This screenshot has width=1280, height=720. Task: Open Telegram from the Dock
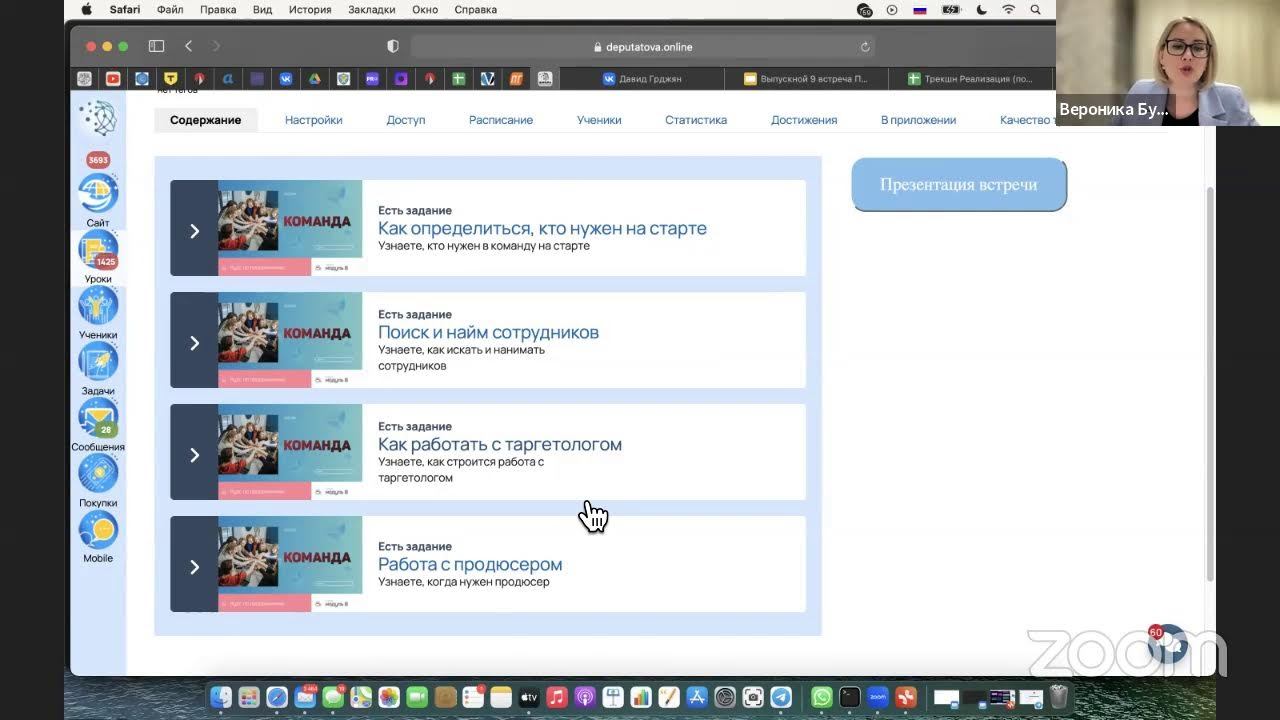(x=781, y=697)
